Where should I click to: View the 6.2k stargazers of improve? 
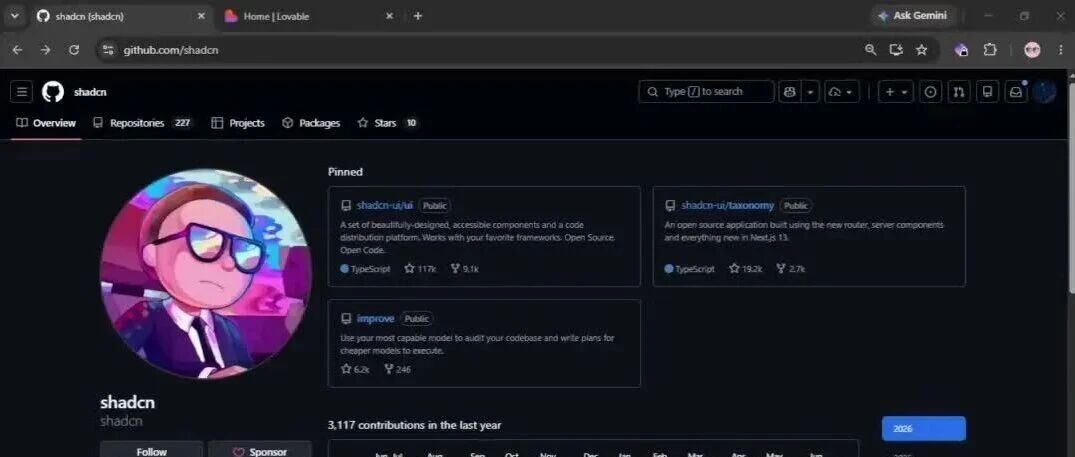(x=355, y=369)
